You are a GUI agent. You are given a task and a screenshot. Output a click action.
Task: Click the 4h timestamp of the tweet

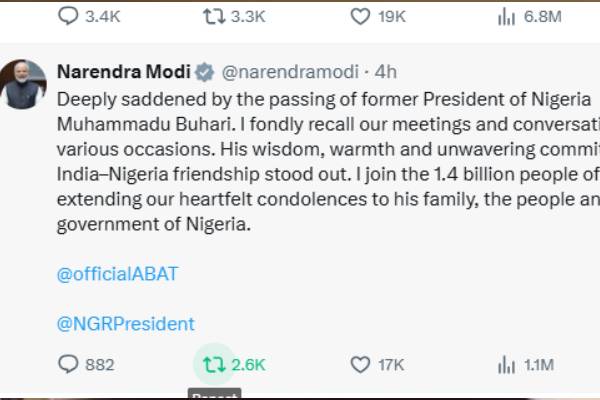coord(386,72)
